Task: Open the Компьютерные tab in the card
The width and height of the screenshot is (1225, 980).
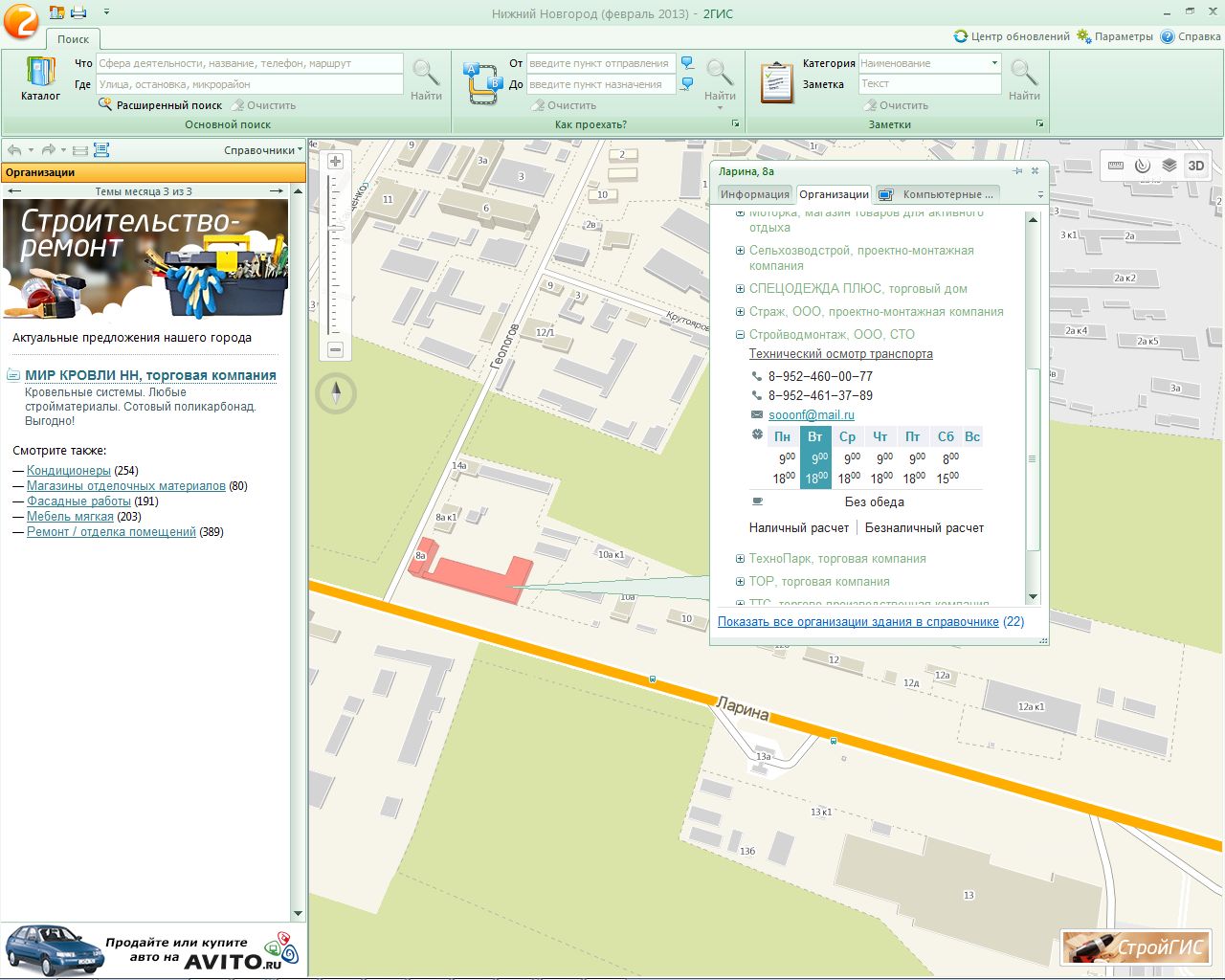Action: pos(938,194)
